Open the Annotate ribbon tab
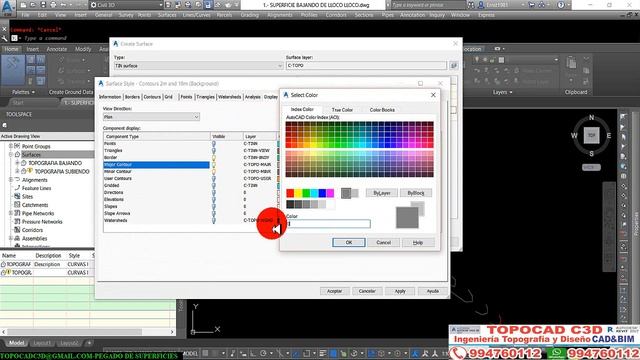This screenshot has width=640, height=360. [57, 49]
